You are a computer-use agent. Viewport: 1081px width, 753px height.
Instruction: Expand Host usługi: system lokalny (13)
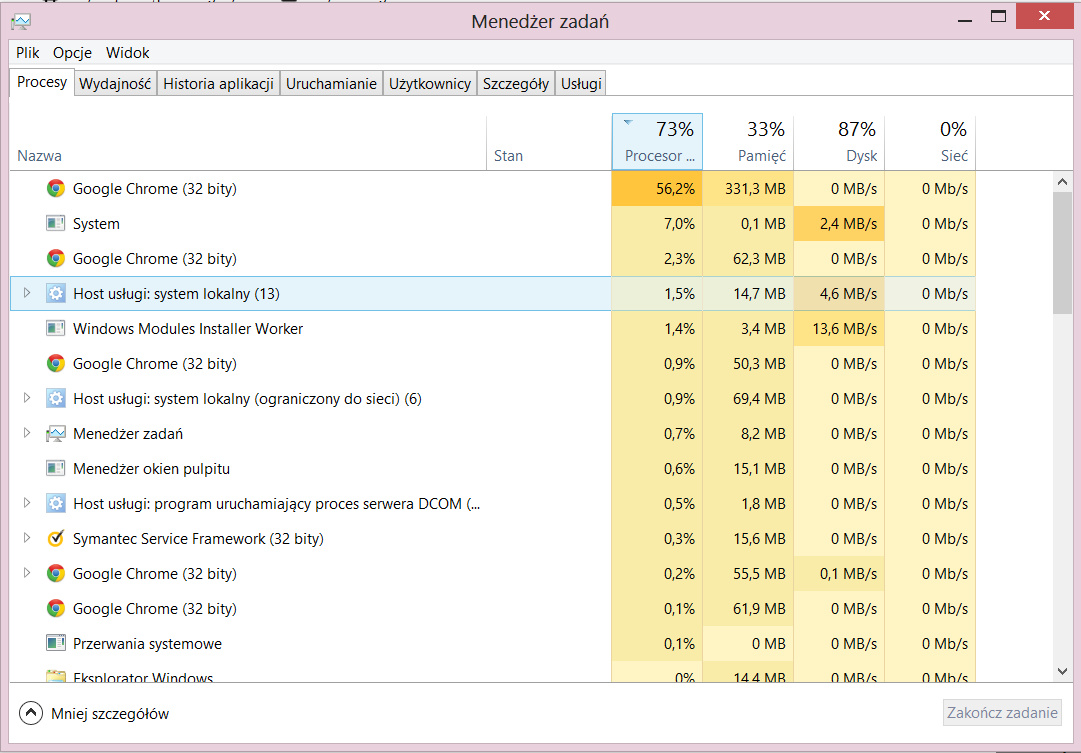[27, 294]
